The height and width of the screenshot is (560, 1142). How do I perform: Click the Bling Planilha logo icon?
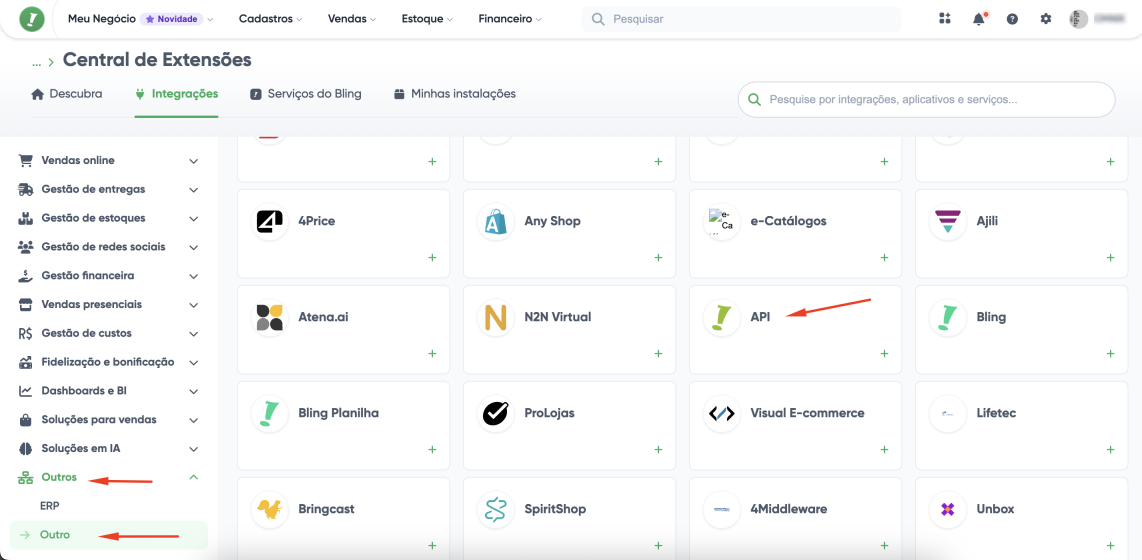(269, 414)
